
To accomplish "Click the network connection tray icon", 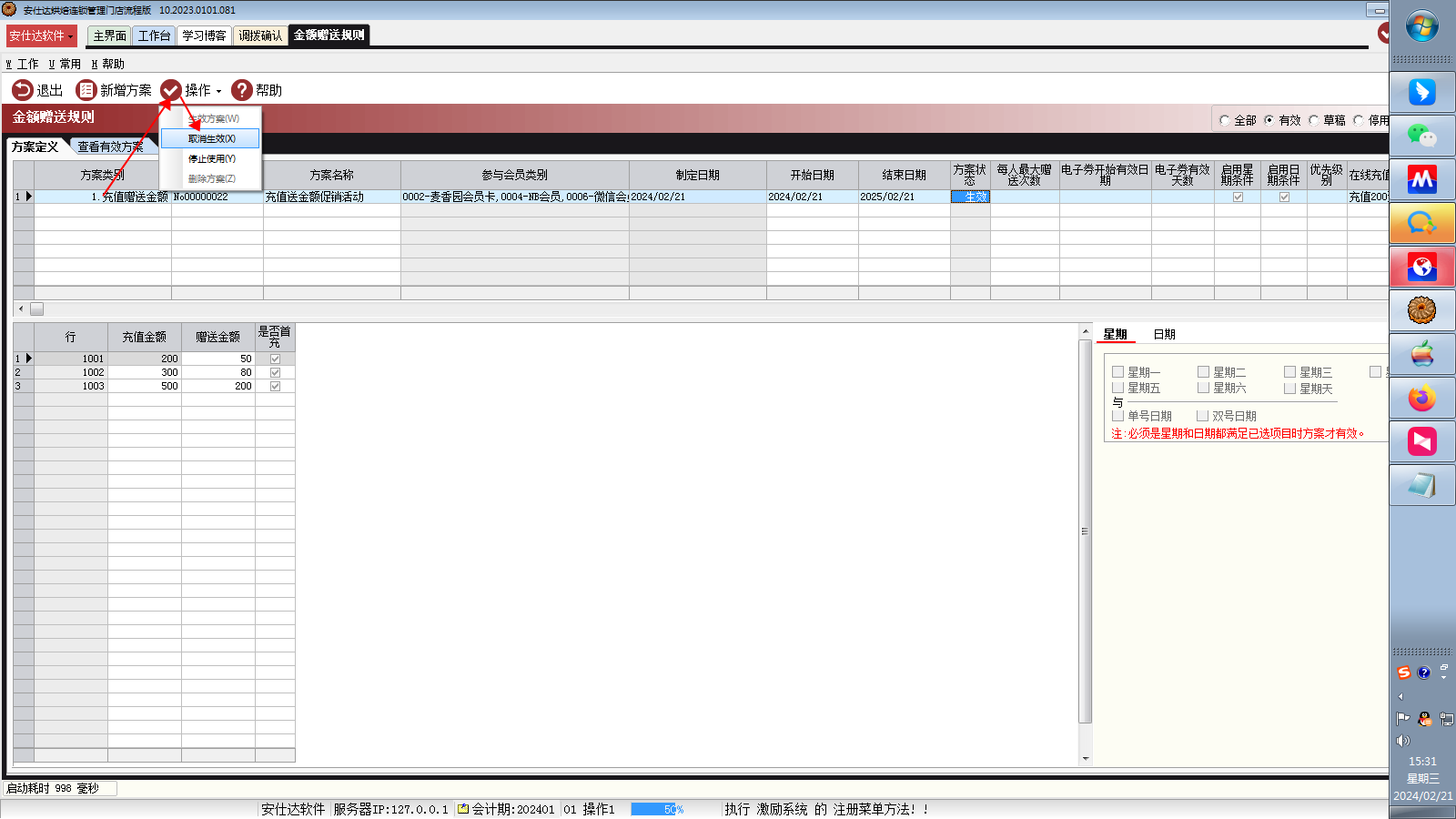I will tap(1446, 718).
